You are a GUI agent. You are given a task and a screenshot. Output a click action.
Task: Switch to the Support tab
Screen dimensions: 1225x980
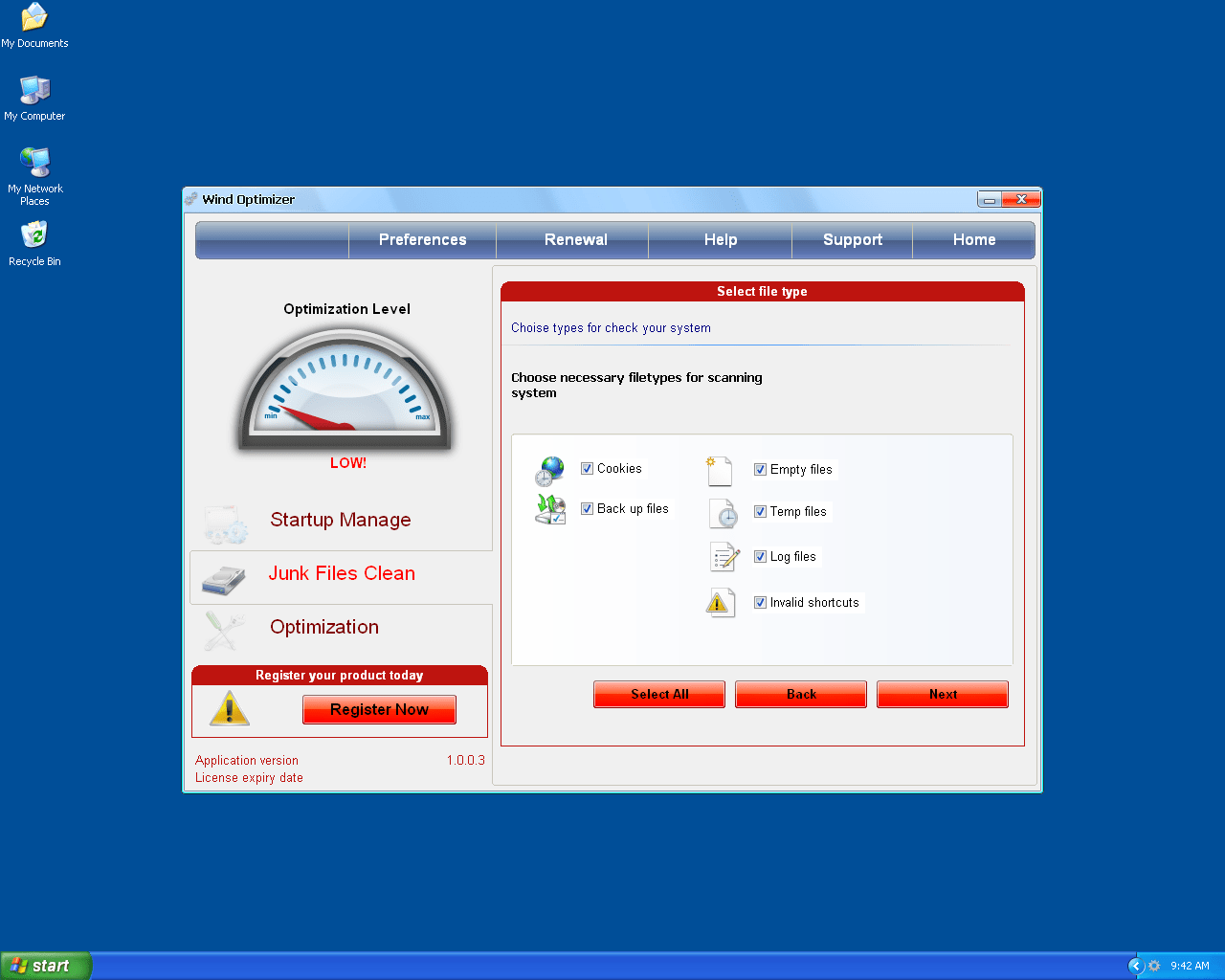[x=851, y=239]
